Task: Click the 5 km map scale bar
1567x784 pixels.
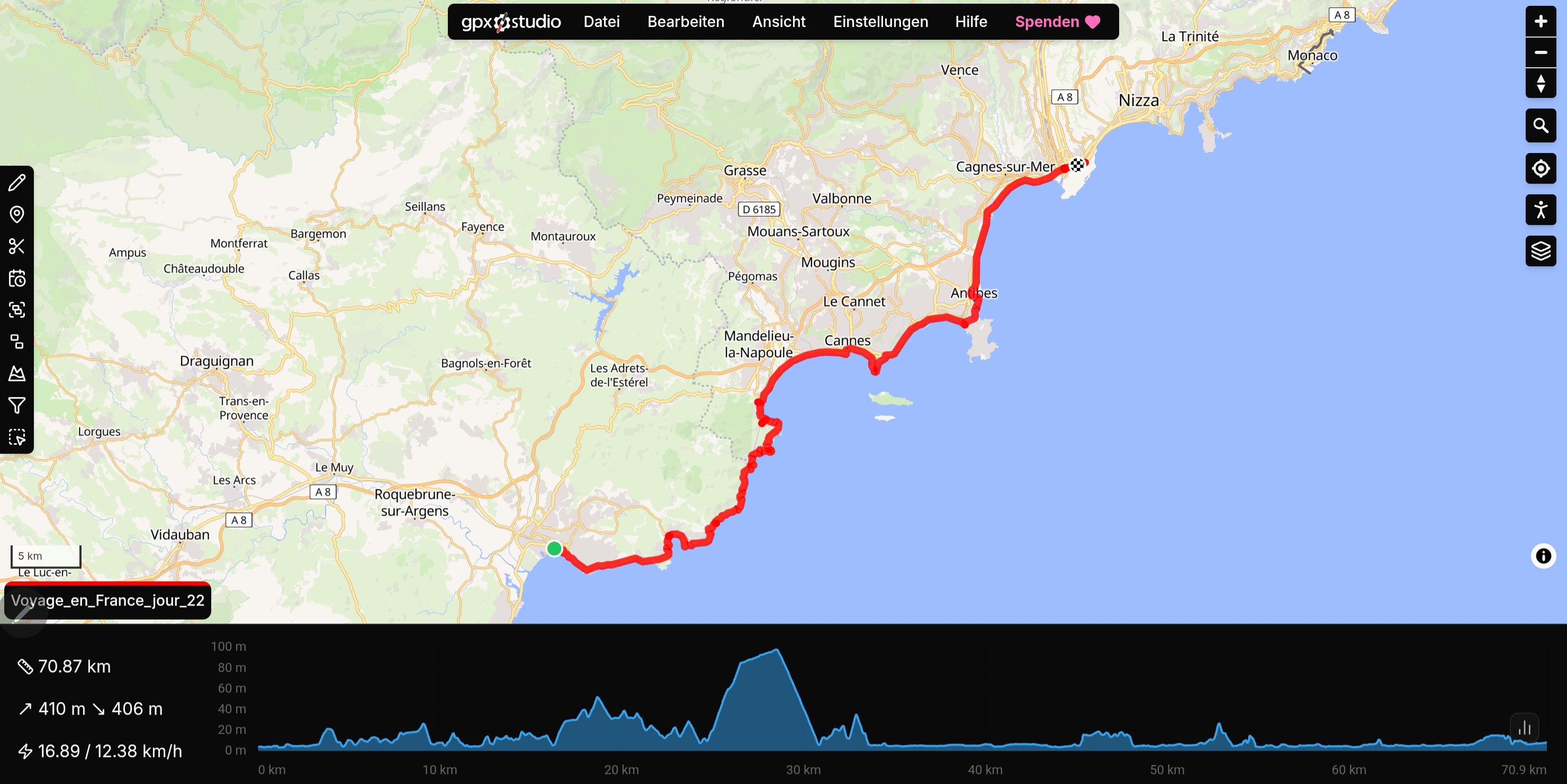Action: [x=46, y=556]
